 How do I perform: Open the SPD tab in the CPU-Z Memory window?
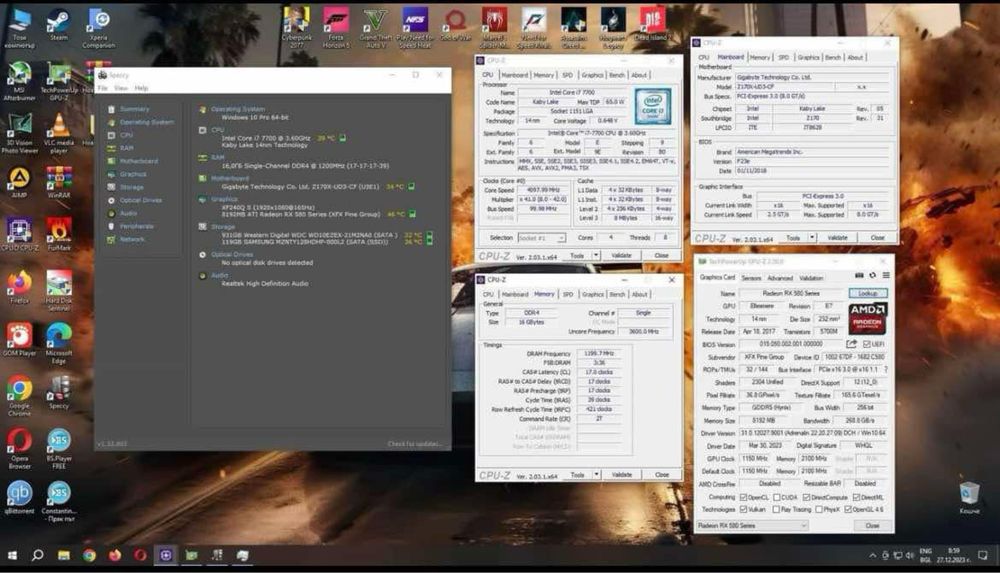tap(568, 295)
